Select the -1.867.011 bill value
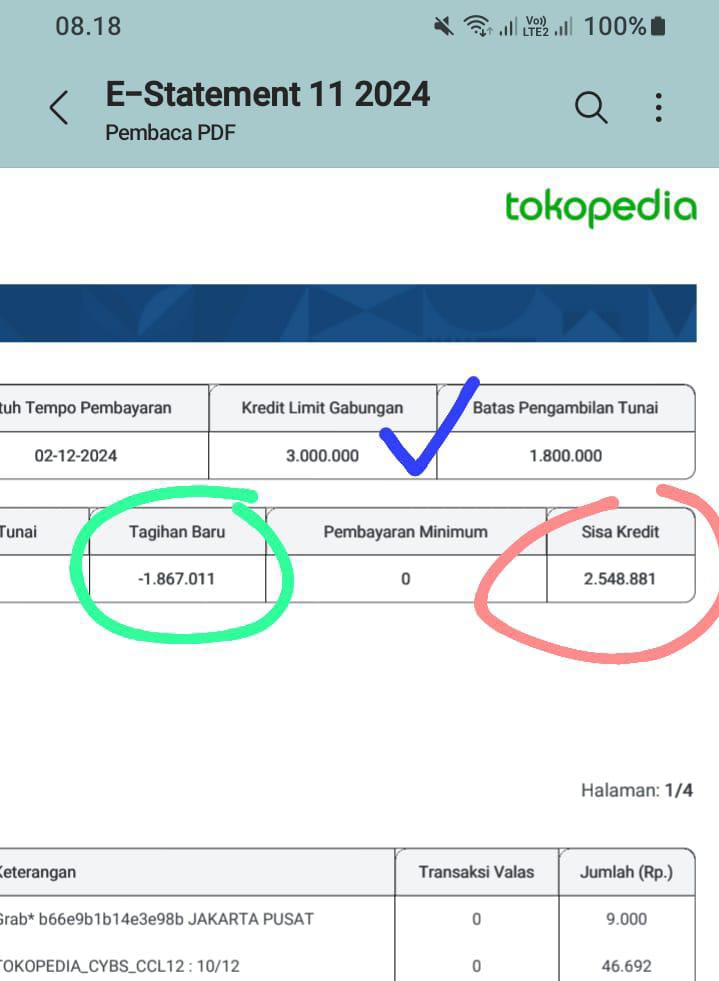 click(176, 579)
